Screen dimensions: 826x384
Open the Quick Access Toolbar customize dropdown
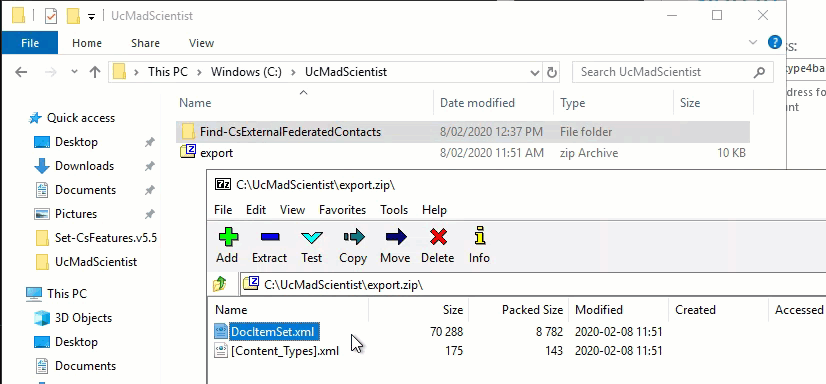point(91,17)
